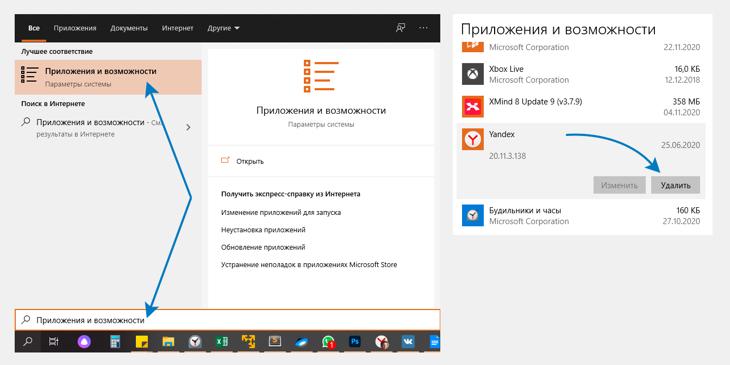Click Получить экспресс-справку из Интернета heading
730x365 pixels.
coord(291,194)
